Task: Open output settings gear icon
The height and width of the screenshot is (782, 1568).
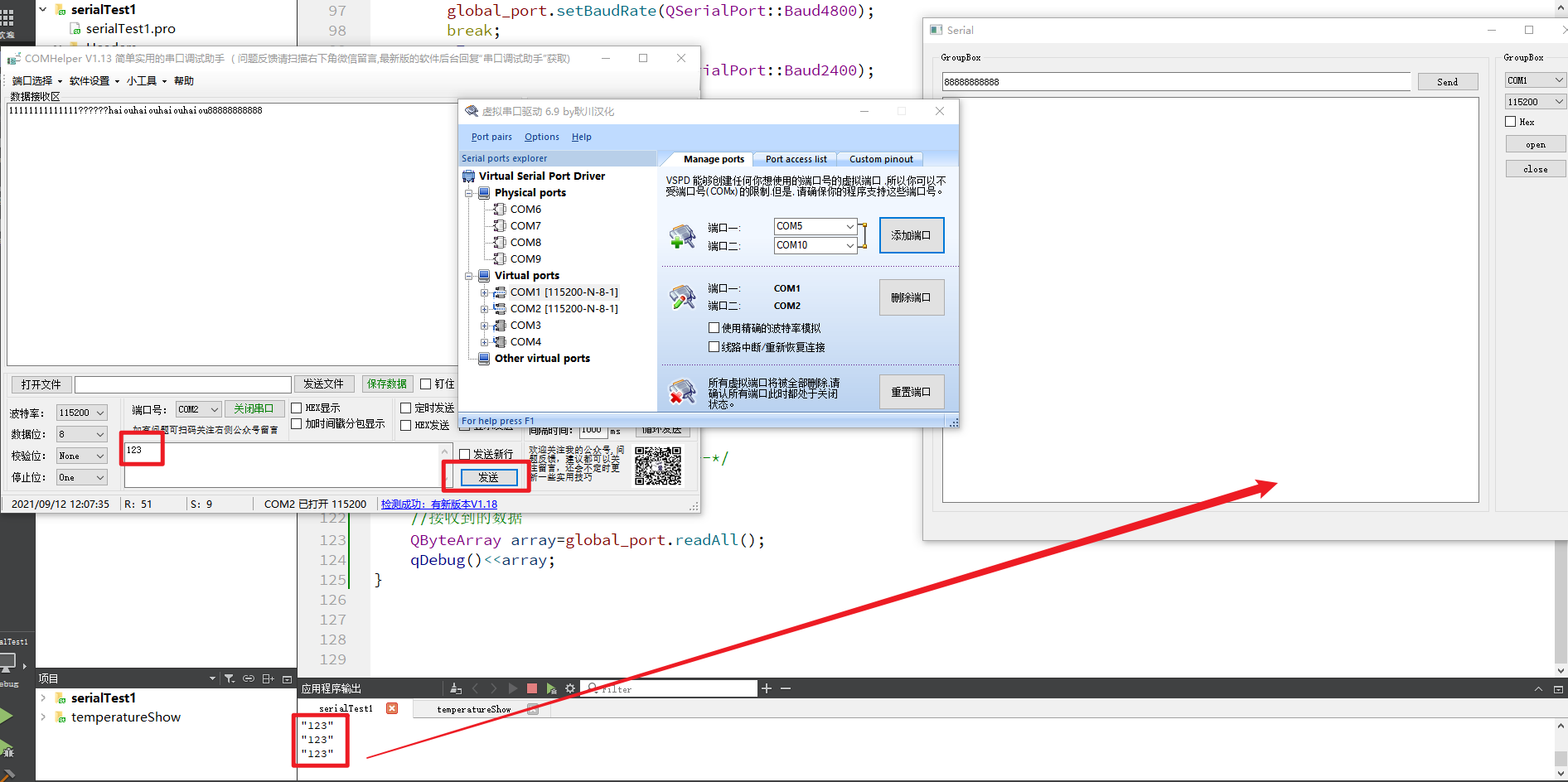Action: (570, 688)
